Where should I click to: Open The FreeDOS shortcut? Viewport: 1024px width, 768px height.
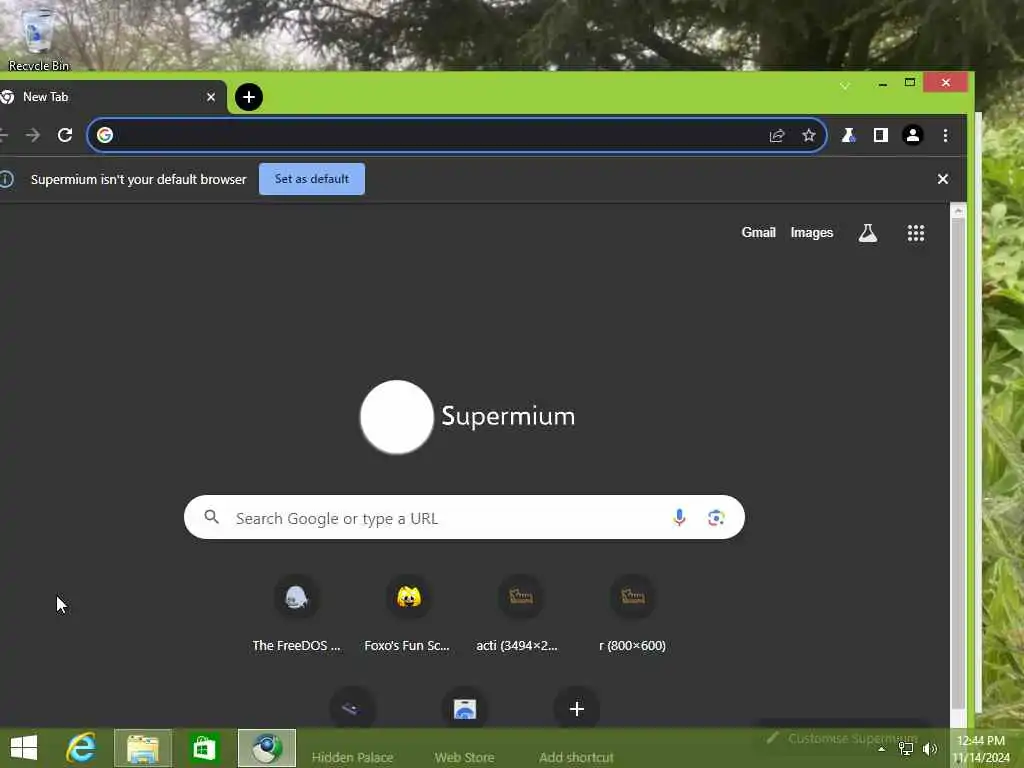click(x=296, y=613)
